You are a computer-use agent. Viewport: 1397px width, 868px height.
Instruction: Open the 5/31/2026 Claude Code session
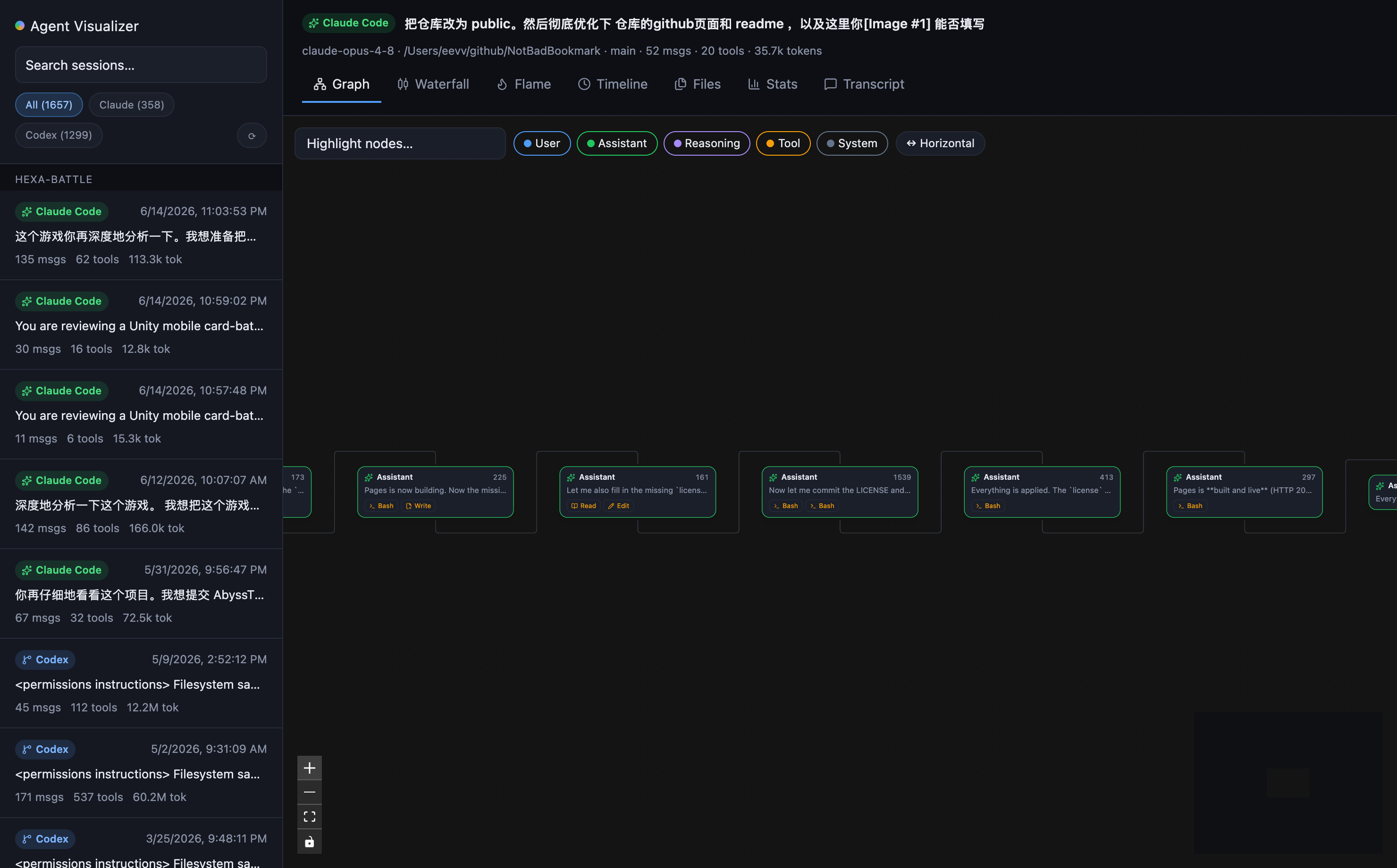(141, 593)
